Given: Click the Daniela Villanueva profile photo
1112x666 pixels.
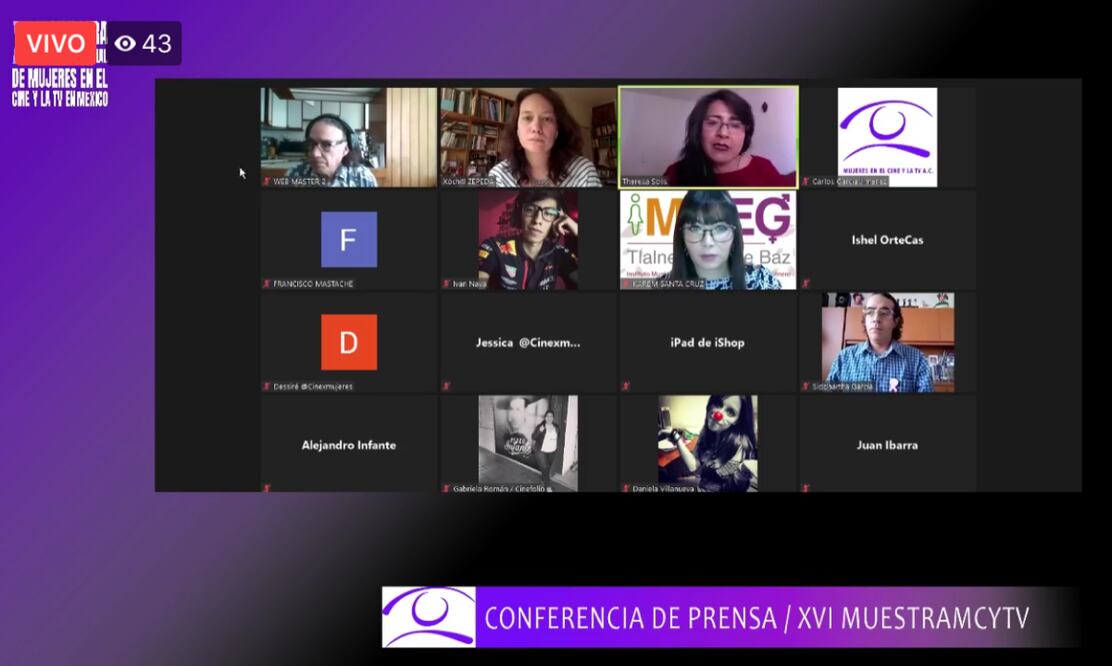Looking at the screenshot, I should pyautogui.click(x=707, y=441).
